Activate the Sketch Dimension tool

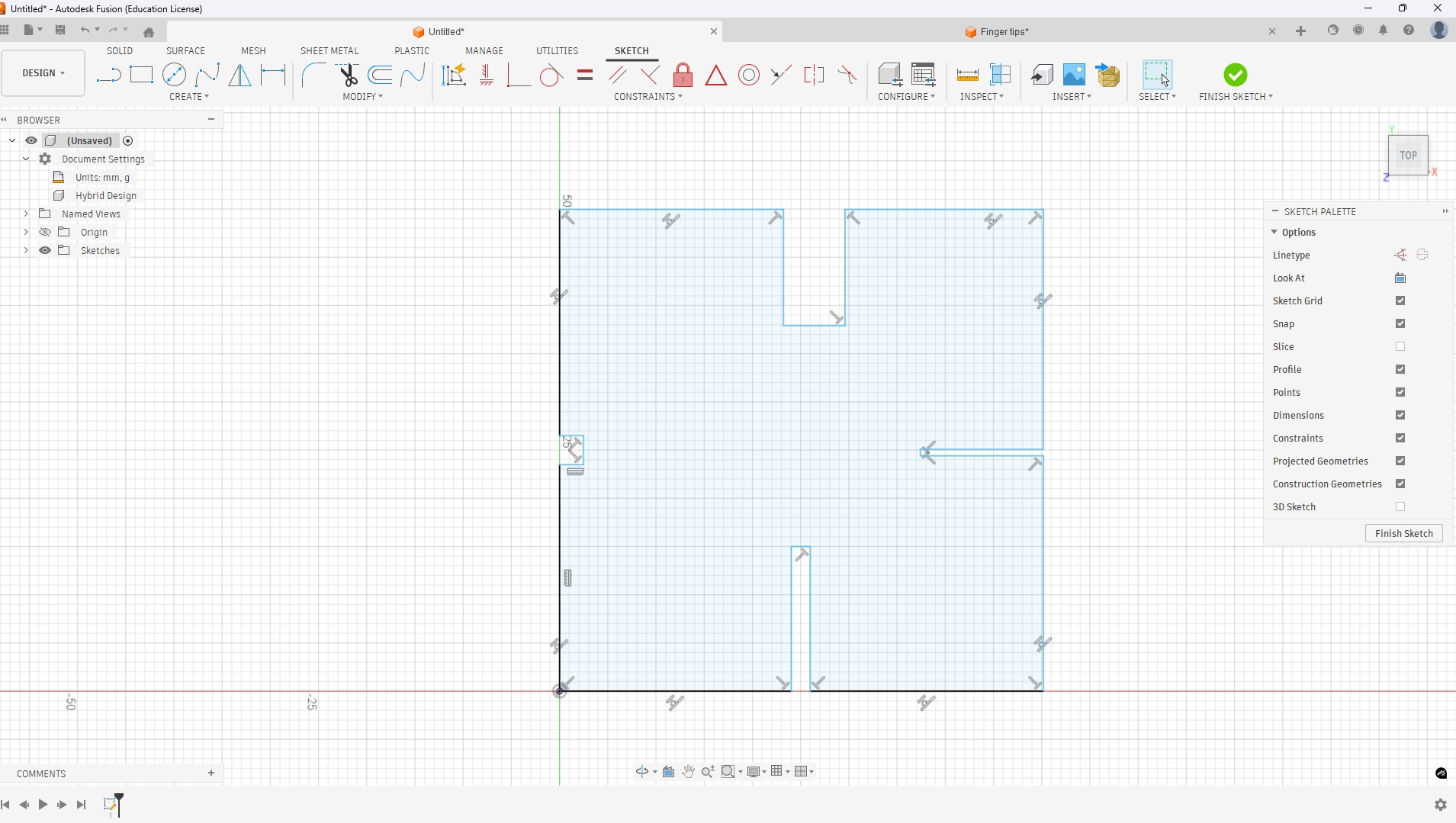click(273, 75)
